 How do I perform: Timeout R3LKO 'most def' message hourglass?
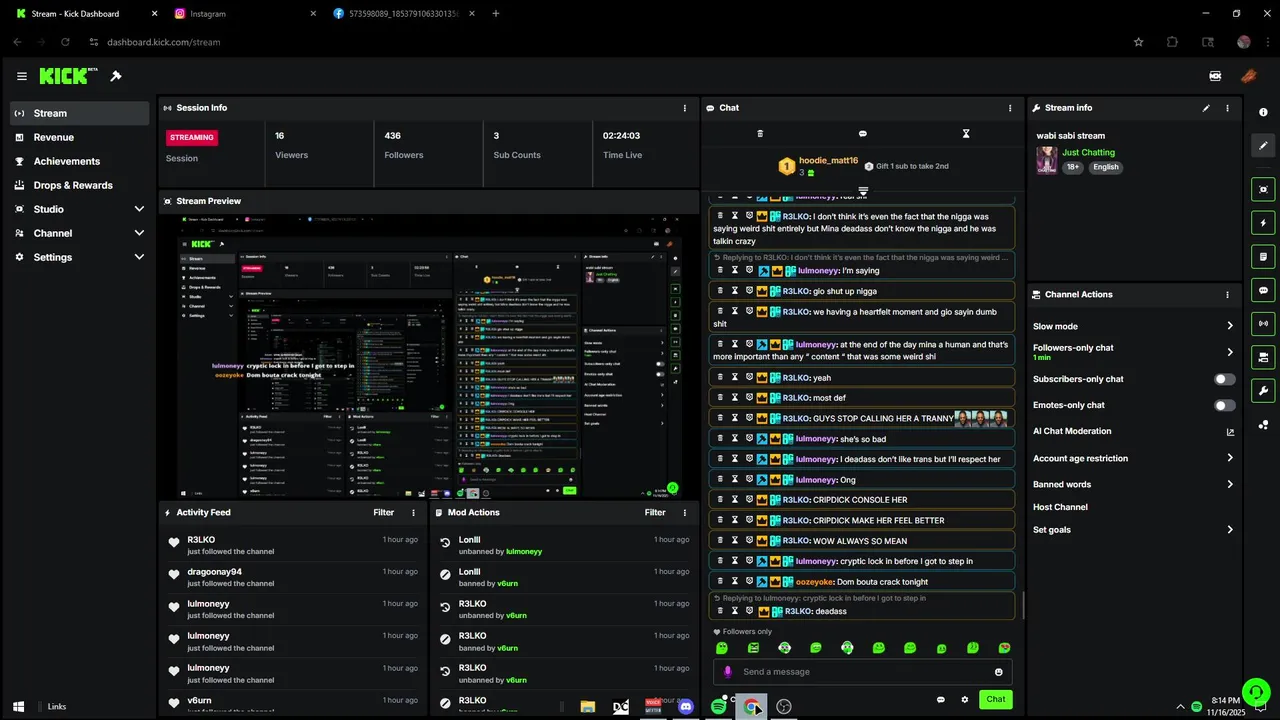(734, 398)
